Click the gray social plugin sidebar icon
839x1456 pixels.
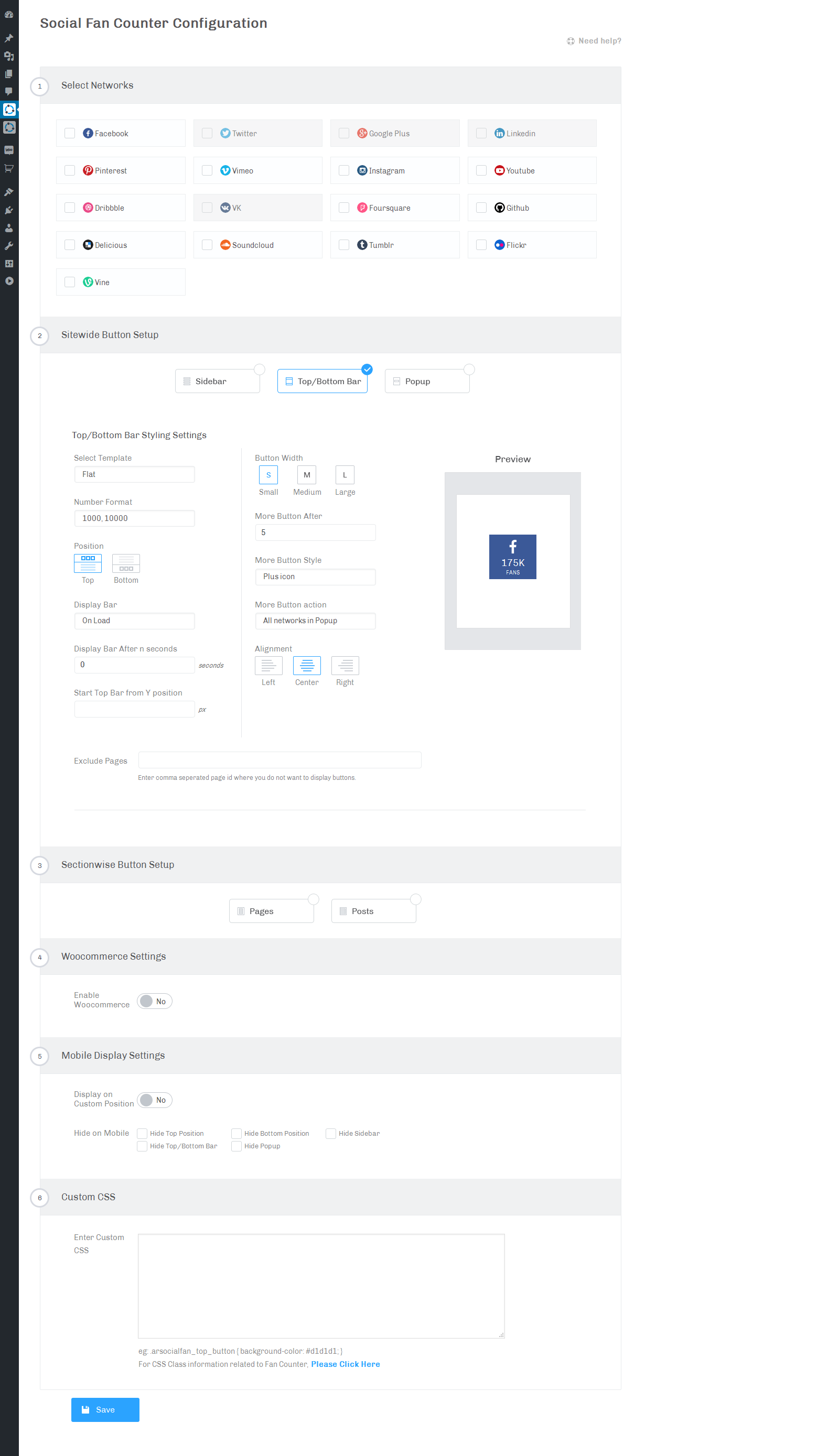pos(9,127)
